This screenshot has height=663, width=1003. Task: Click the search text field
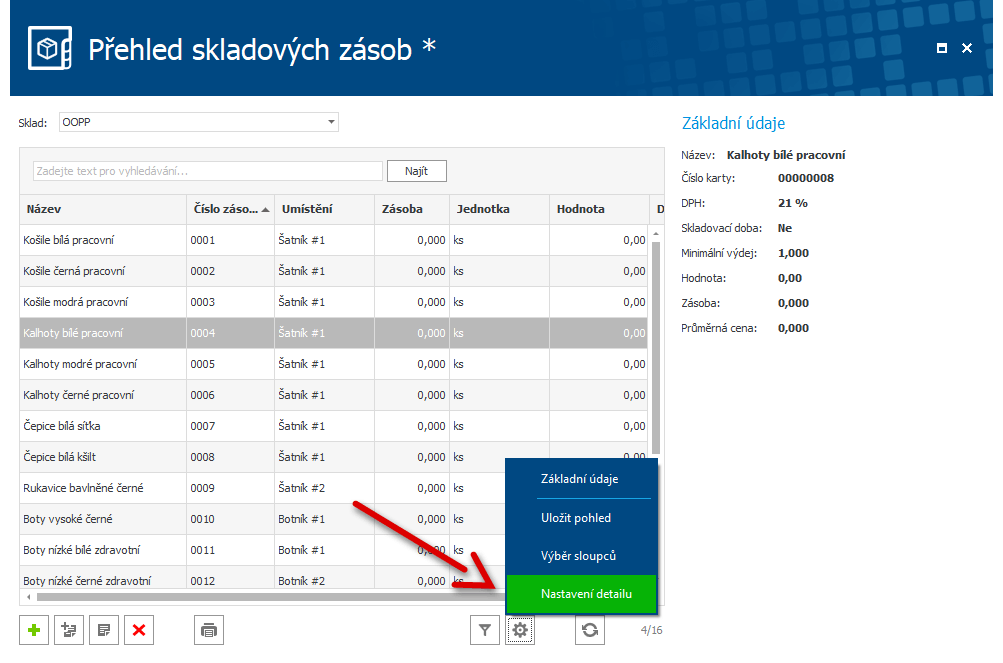(208, 171)
